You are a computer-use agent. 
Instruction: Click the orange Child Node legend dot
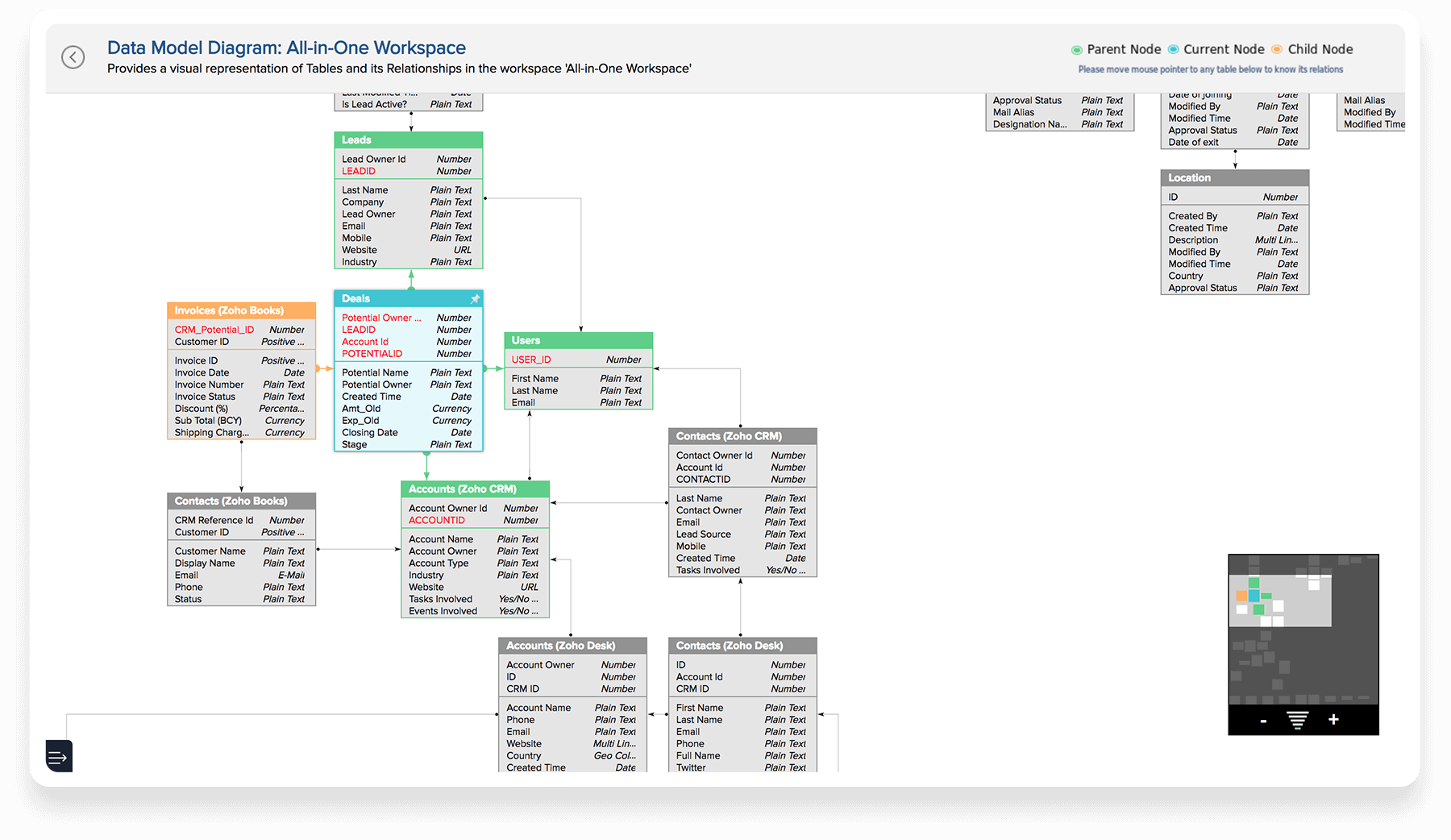tap(1277, 50)
